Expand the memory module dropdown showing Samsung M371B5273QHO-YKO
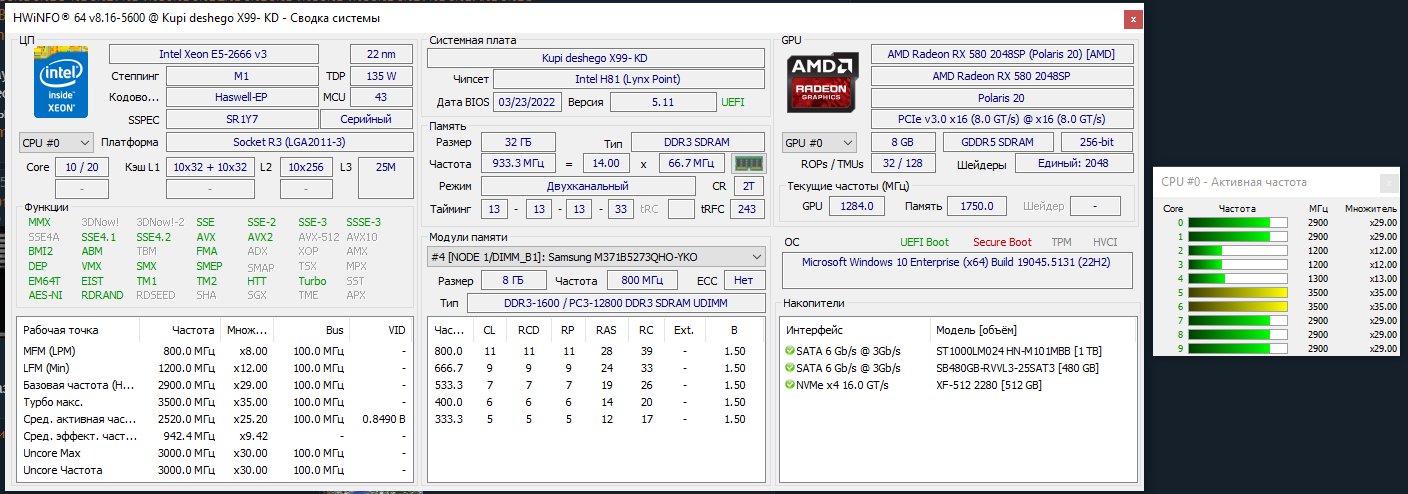Screen dimensions: 1408x494 (596, 257)
